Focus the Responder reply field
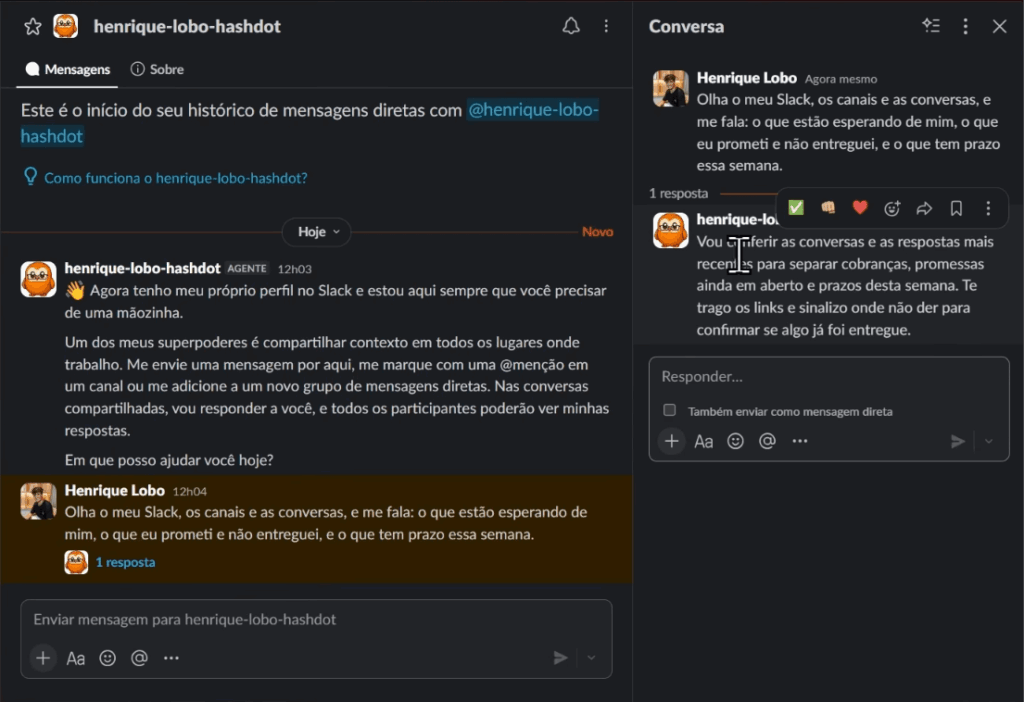 [x=829, y=377]
